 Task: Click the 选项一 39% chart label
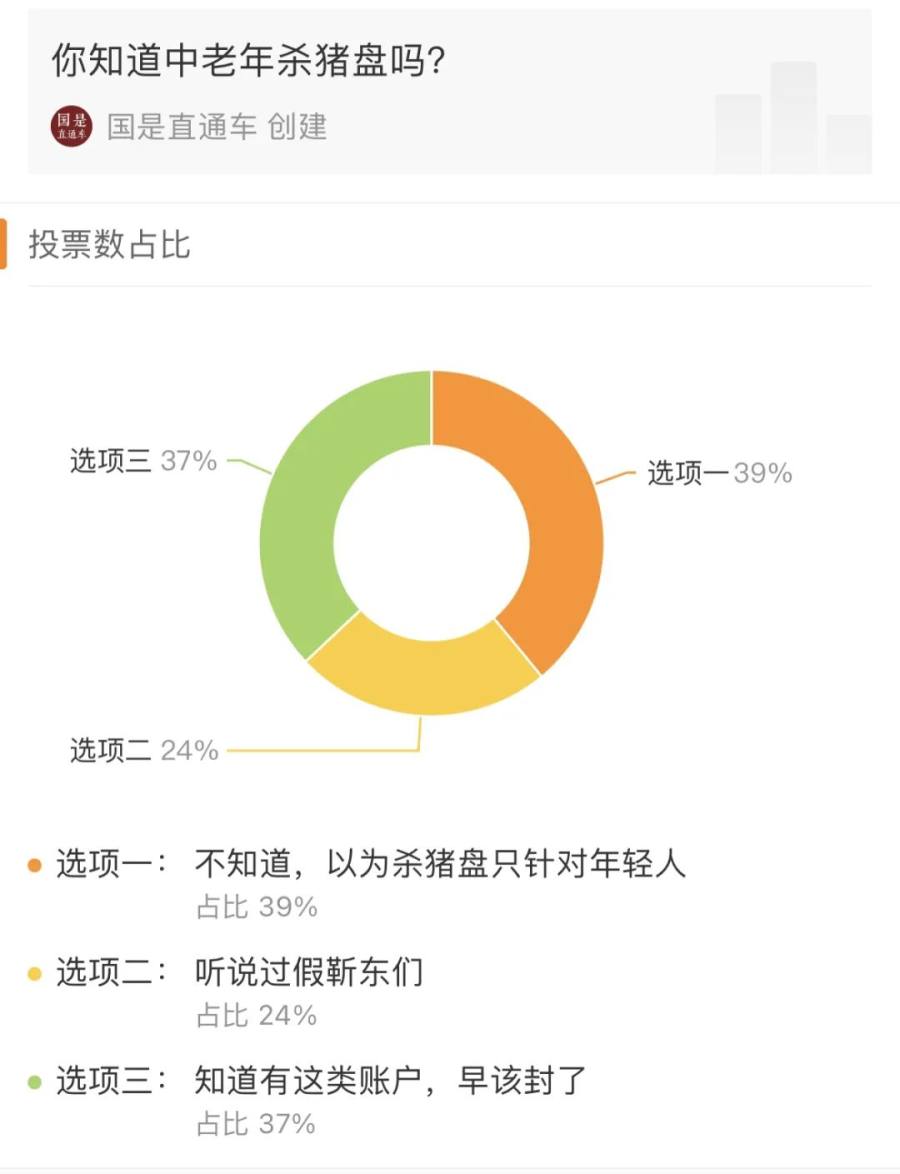(x=719, y=473)
